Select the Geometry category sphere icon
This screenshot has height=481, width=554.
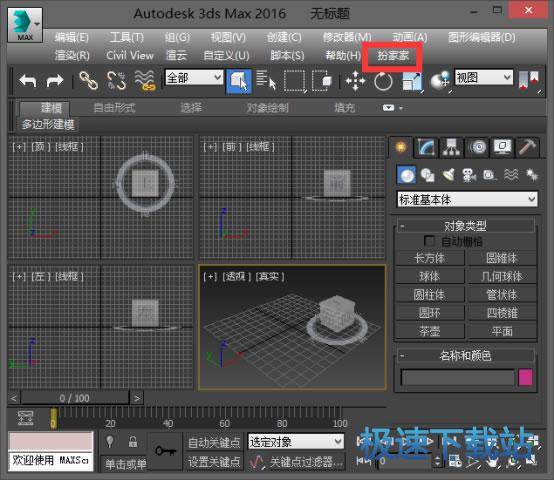point(406,175)
